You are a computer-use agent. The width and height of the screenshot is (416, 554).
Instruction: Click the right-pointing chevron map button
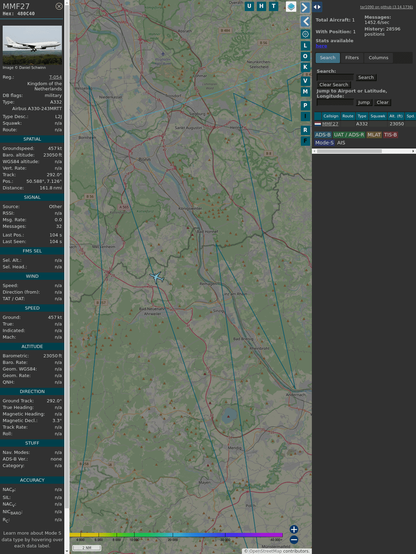click(305, 7)
